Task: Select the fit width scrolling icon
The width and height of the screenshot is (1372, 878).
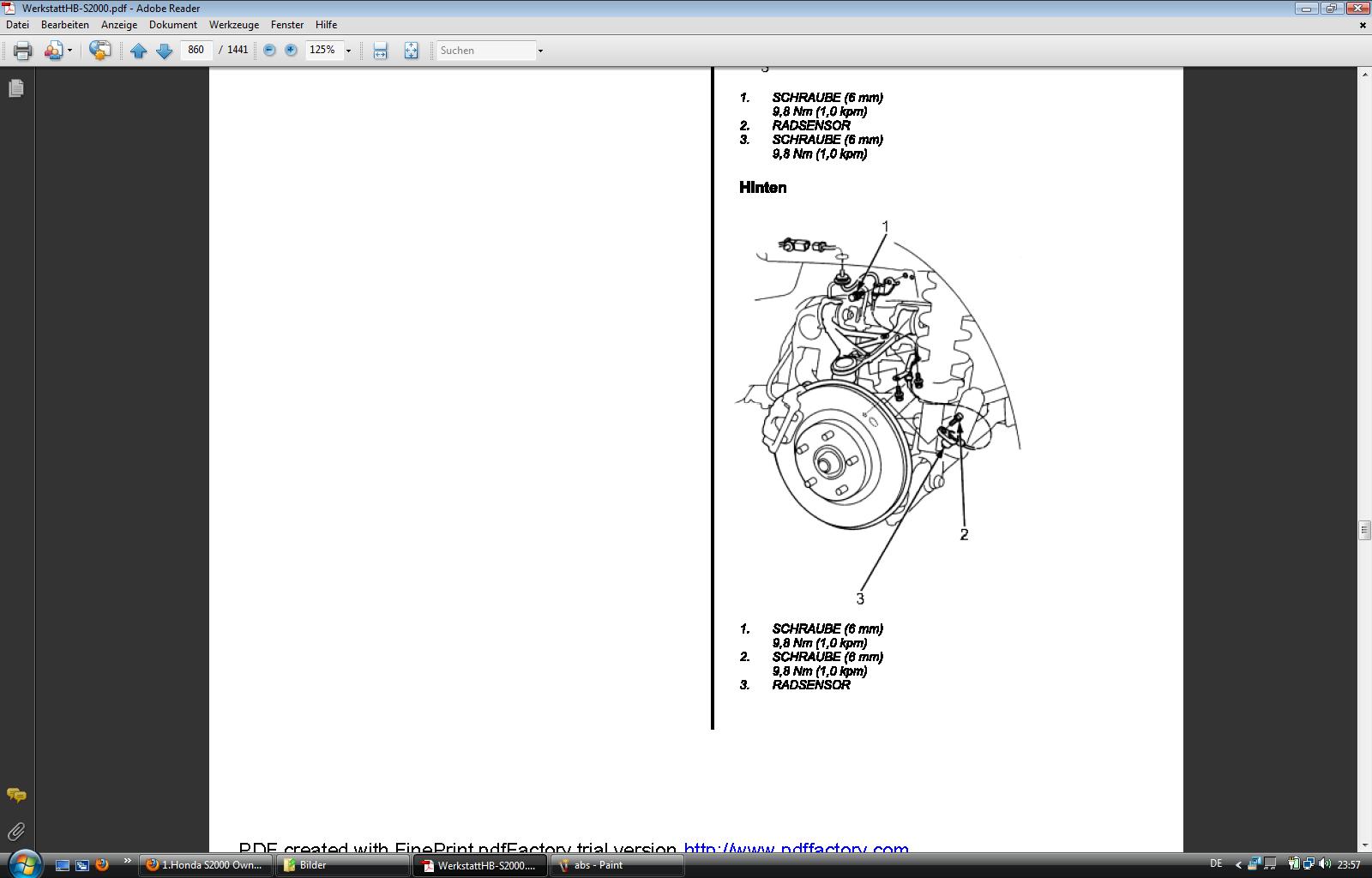Action: [x=380, y=51]
